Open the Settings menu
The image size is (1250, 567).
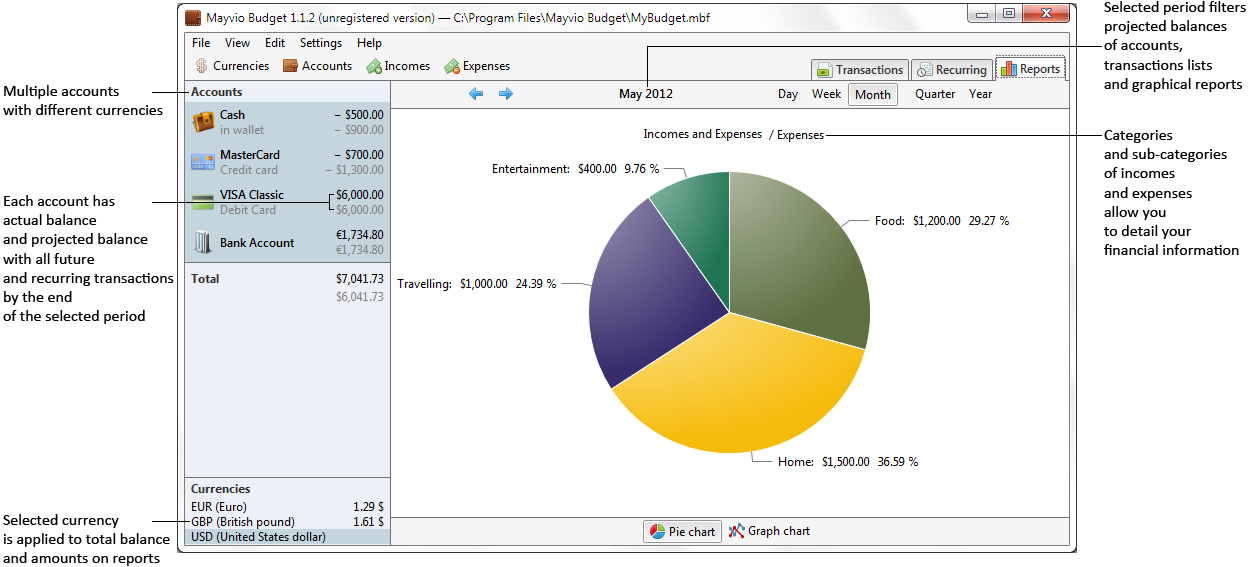[320, 43]
